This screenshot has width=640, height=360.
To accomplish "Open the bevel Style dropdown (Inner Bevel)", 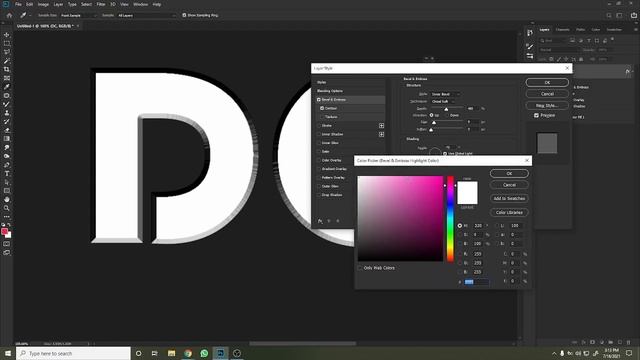I will click(445, 94).
